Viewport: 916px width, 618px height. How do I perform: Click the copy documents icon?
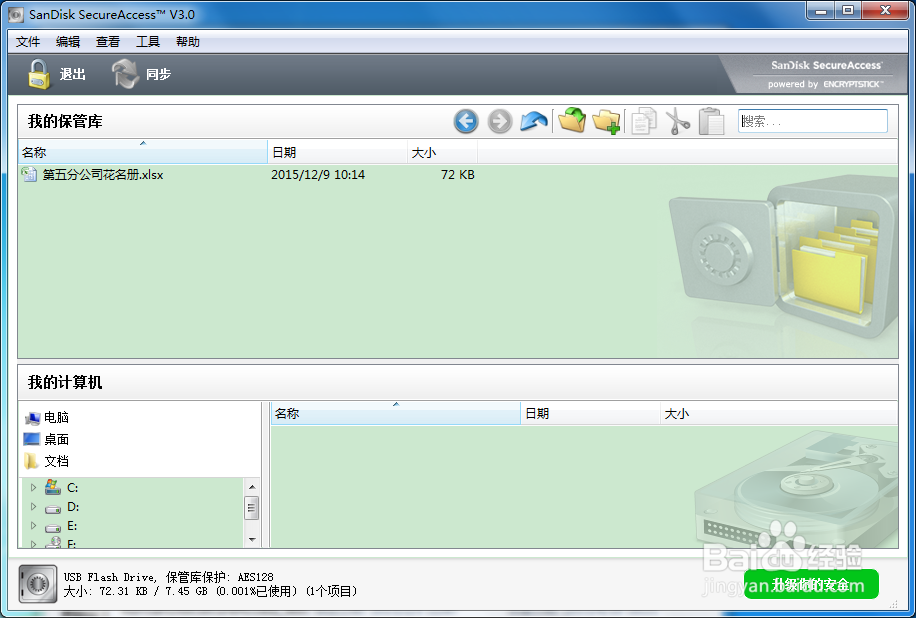(x=644, y=121)
